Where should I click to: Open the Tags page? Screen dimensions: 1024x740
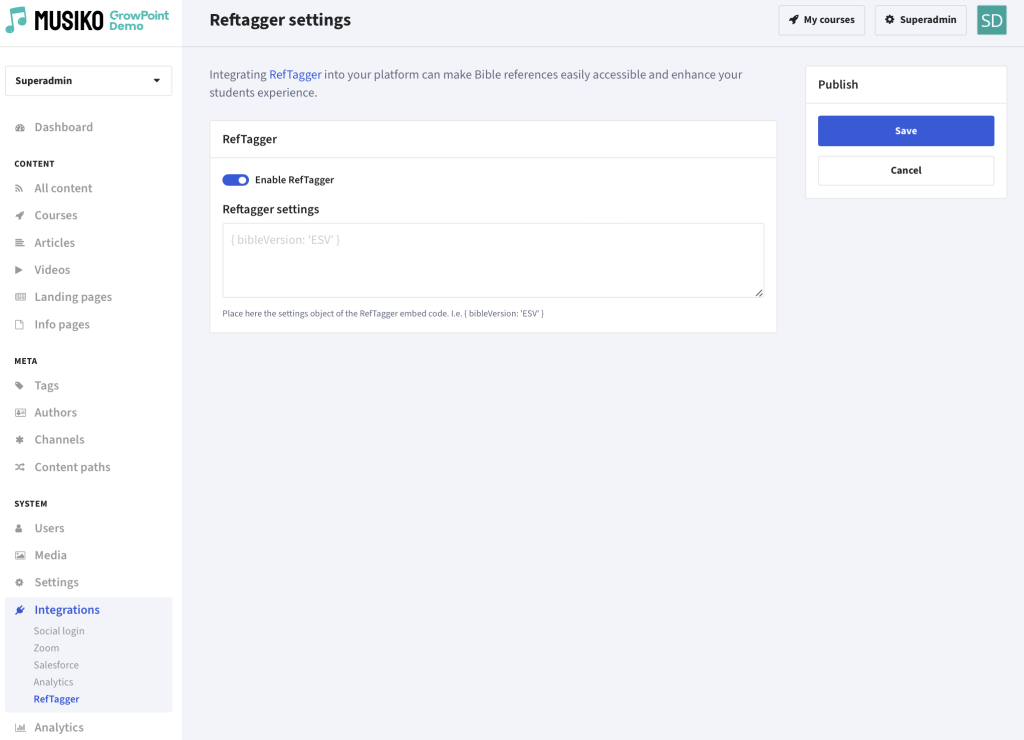[x=46, y=386]
